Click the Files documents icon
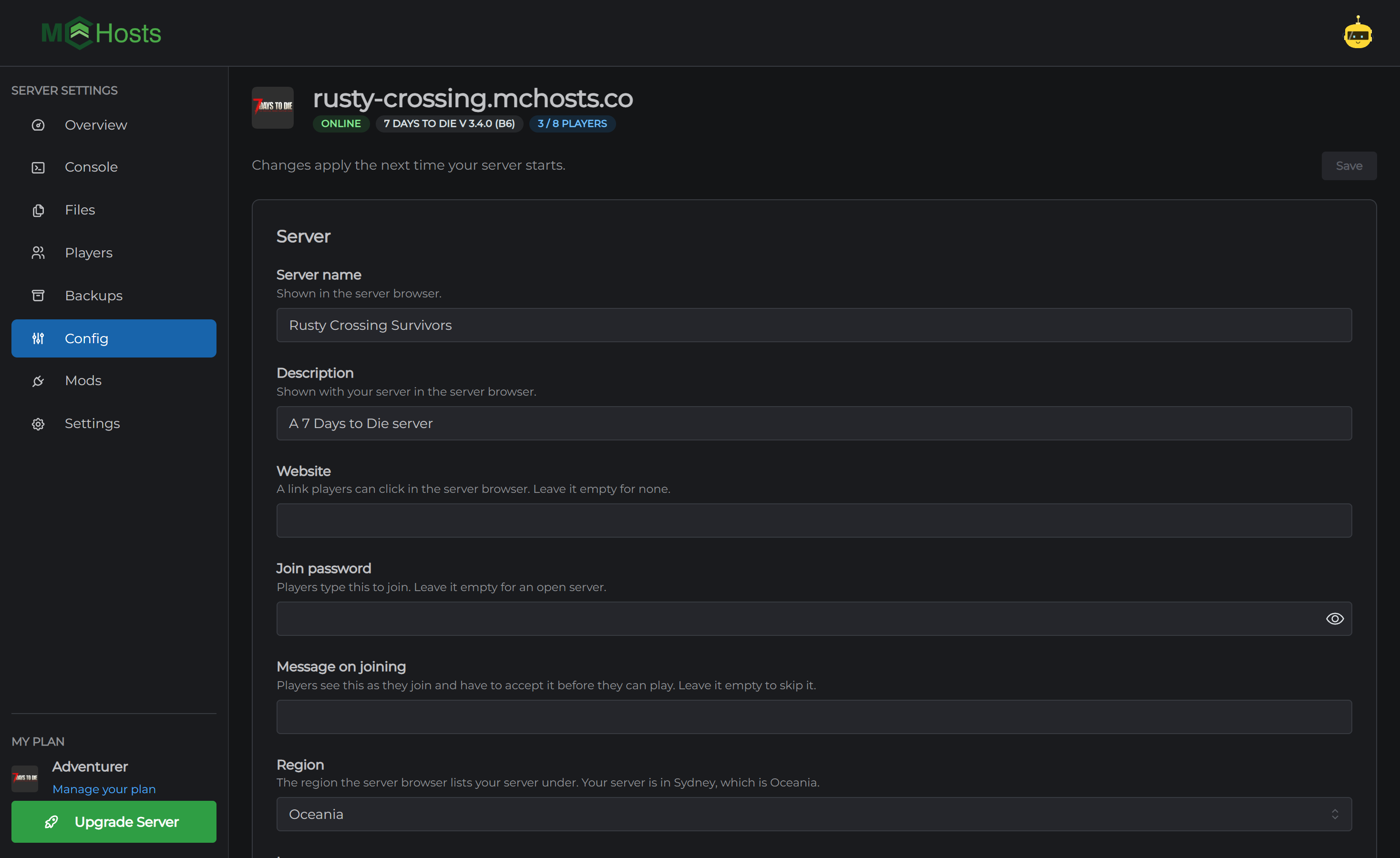1400x858 pixels. pyautogui.click(x=38, y=210)
